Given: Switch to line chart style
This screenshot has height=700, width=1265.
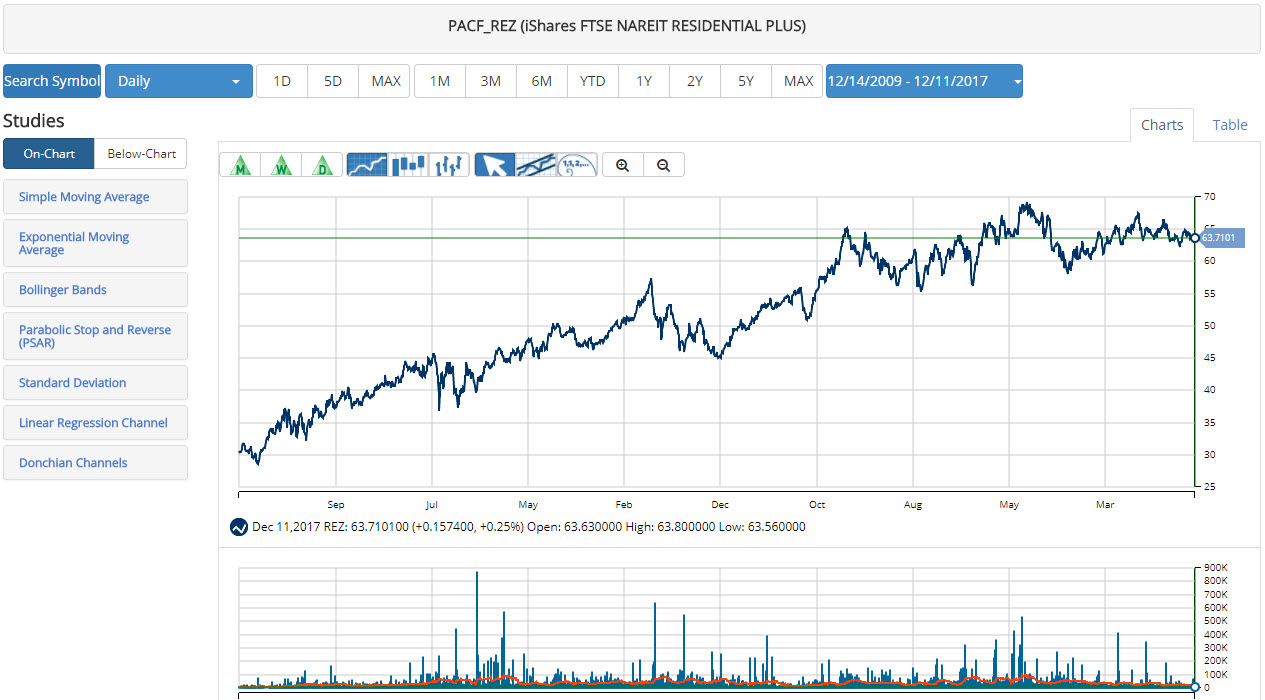Looking at the screenshot, I should pyautogui.click(x=367, y=165).
